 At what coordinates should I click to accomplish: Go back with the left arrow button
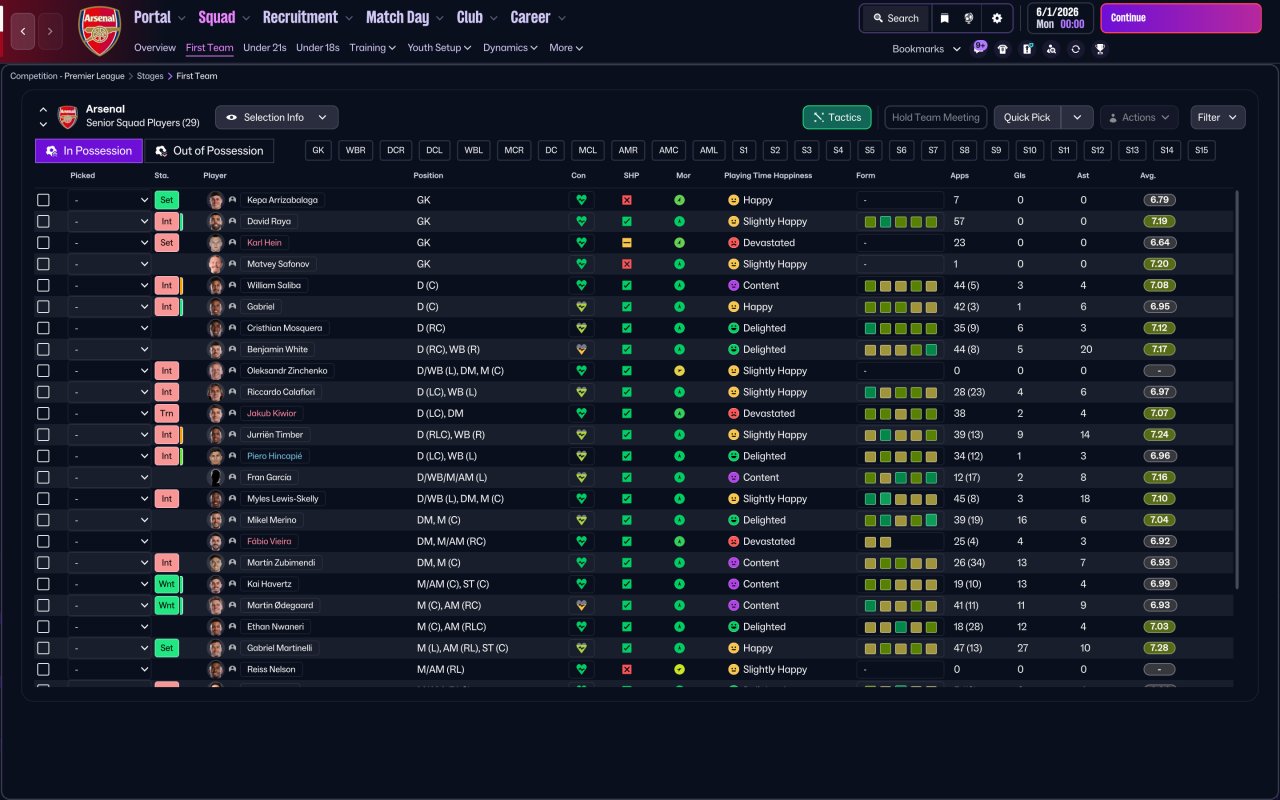coord(22,31)
